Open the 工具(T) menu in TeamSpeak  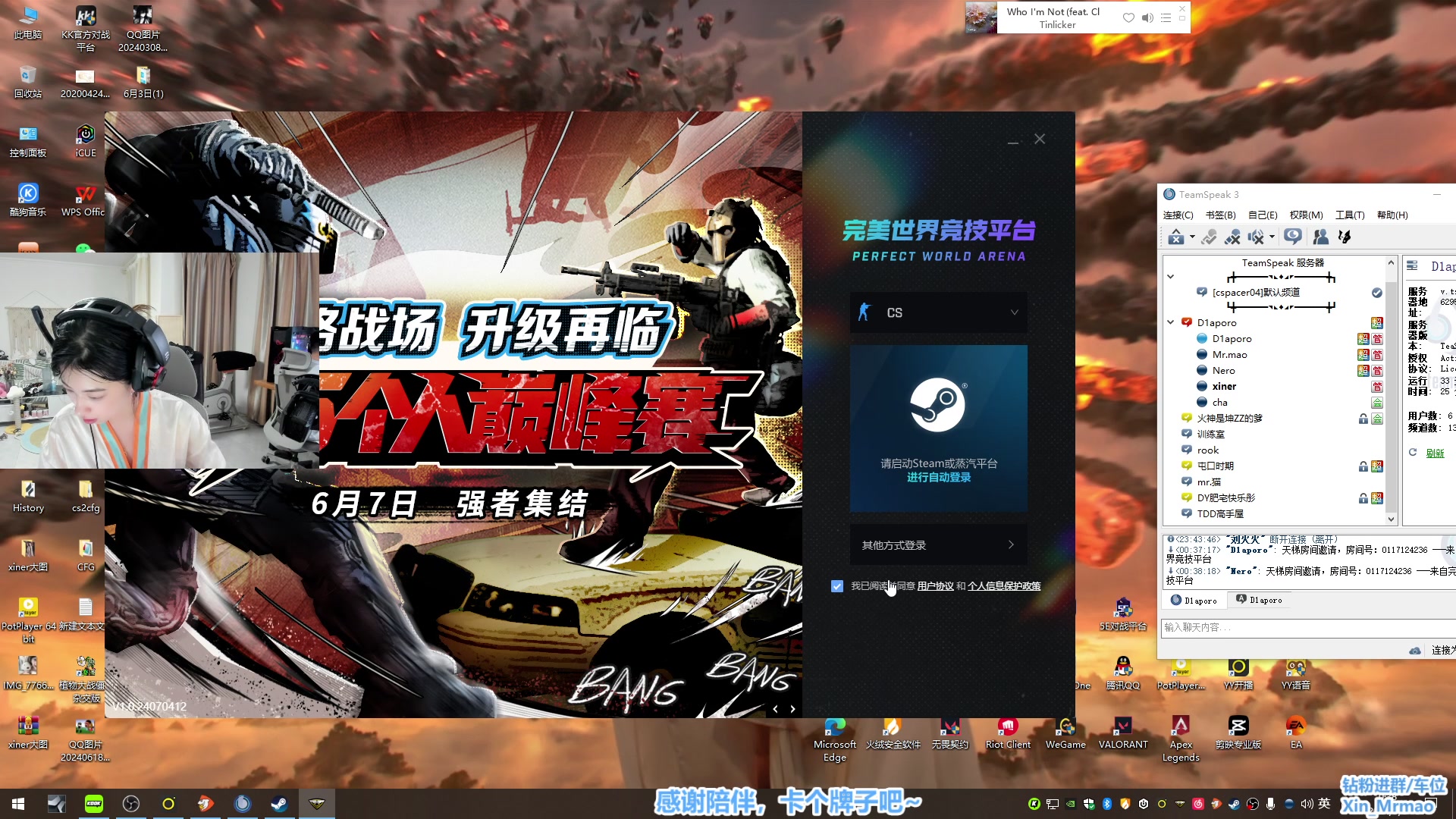[1350, 215]
